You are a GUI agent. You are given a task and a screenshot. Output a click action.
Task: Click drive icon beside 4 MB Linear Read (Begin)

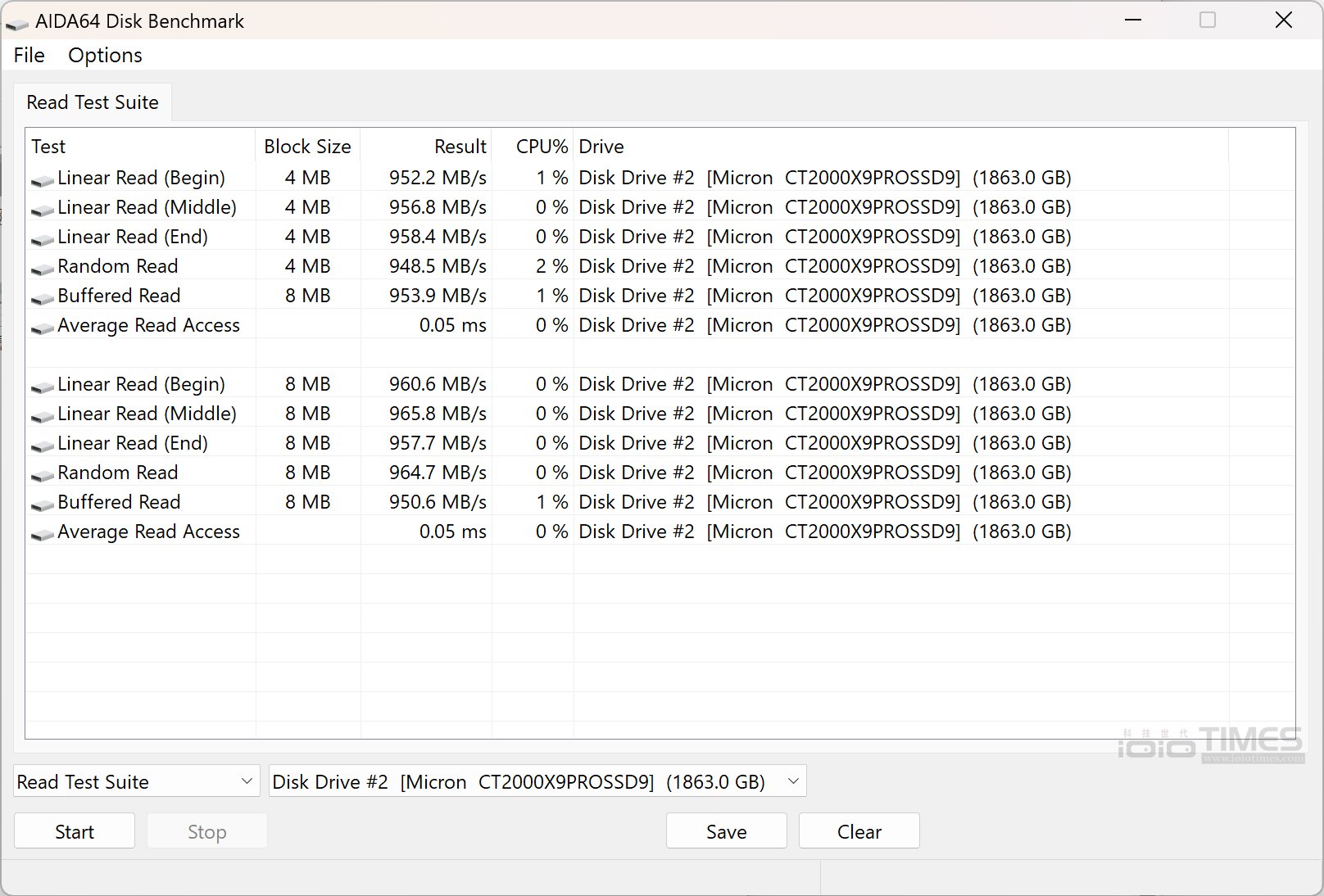point(43,180)
